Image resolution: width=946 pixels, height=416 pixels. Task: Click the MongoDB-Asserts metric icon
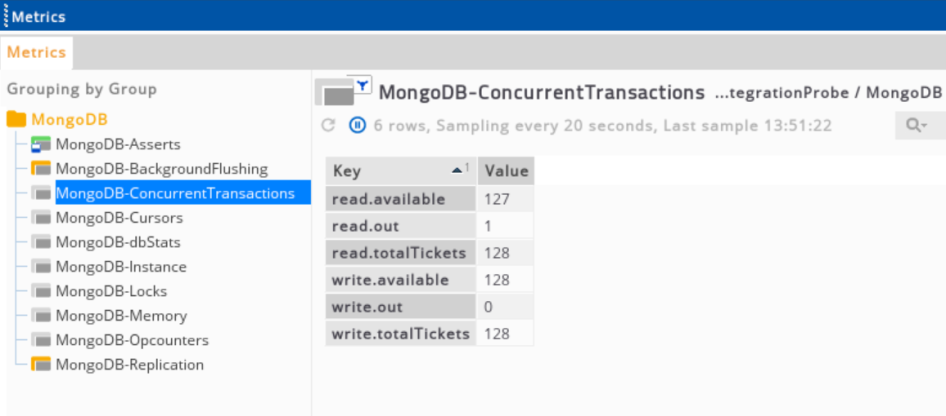tap(41, 144)
